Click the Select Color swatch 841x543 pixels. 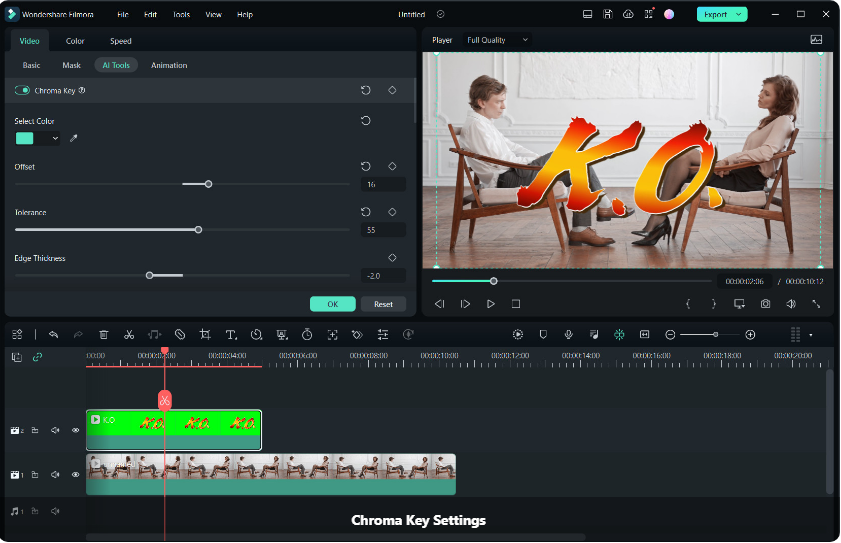[x=25, y=138]
